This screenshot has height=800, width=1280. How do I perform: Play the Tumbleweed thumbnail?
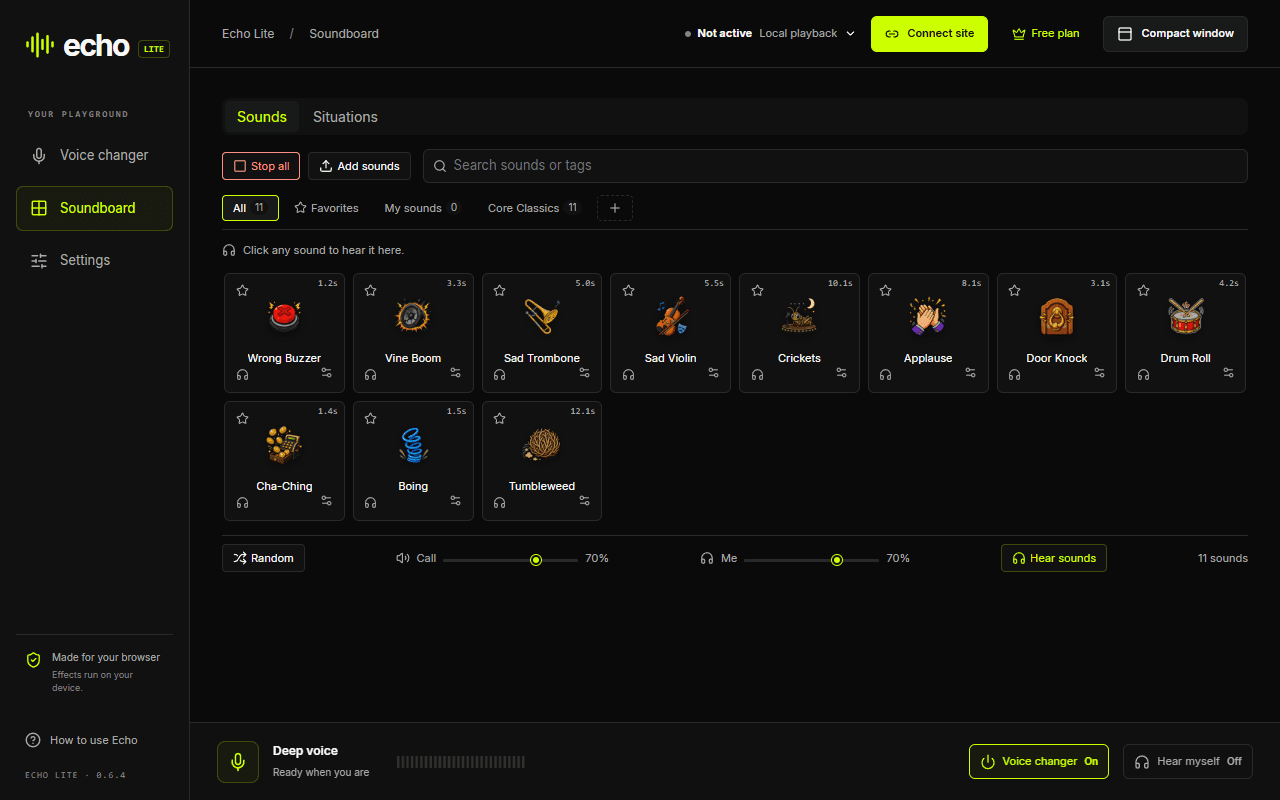coord(542,445)
